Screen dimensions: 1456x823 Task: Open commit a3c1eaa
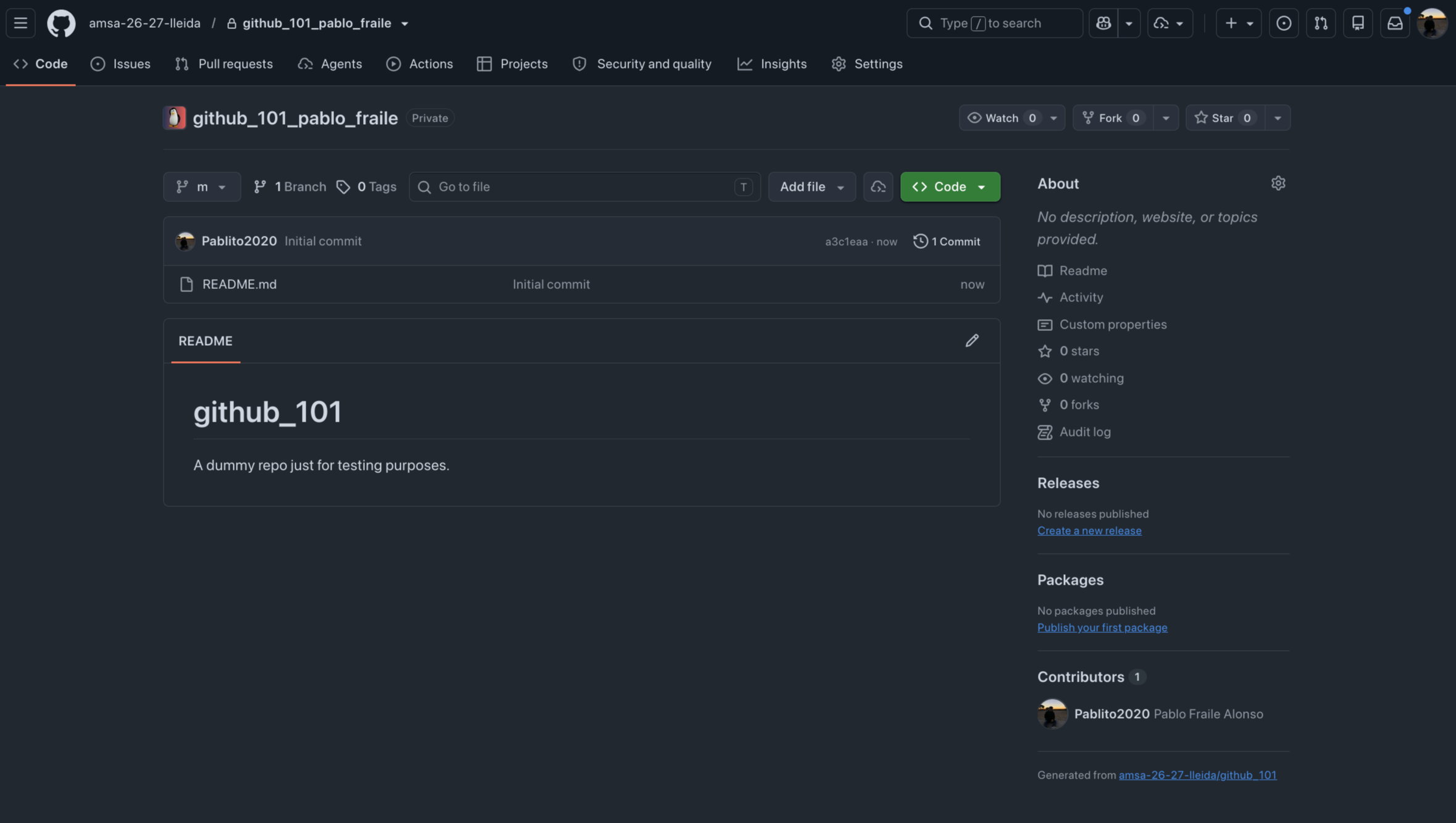tap(847, 241)
